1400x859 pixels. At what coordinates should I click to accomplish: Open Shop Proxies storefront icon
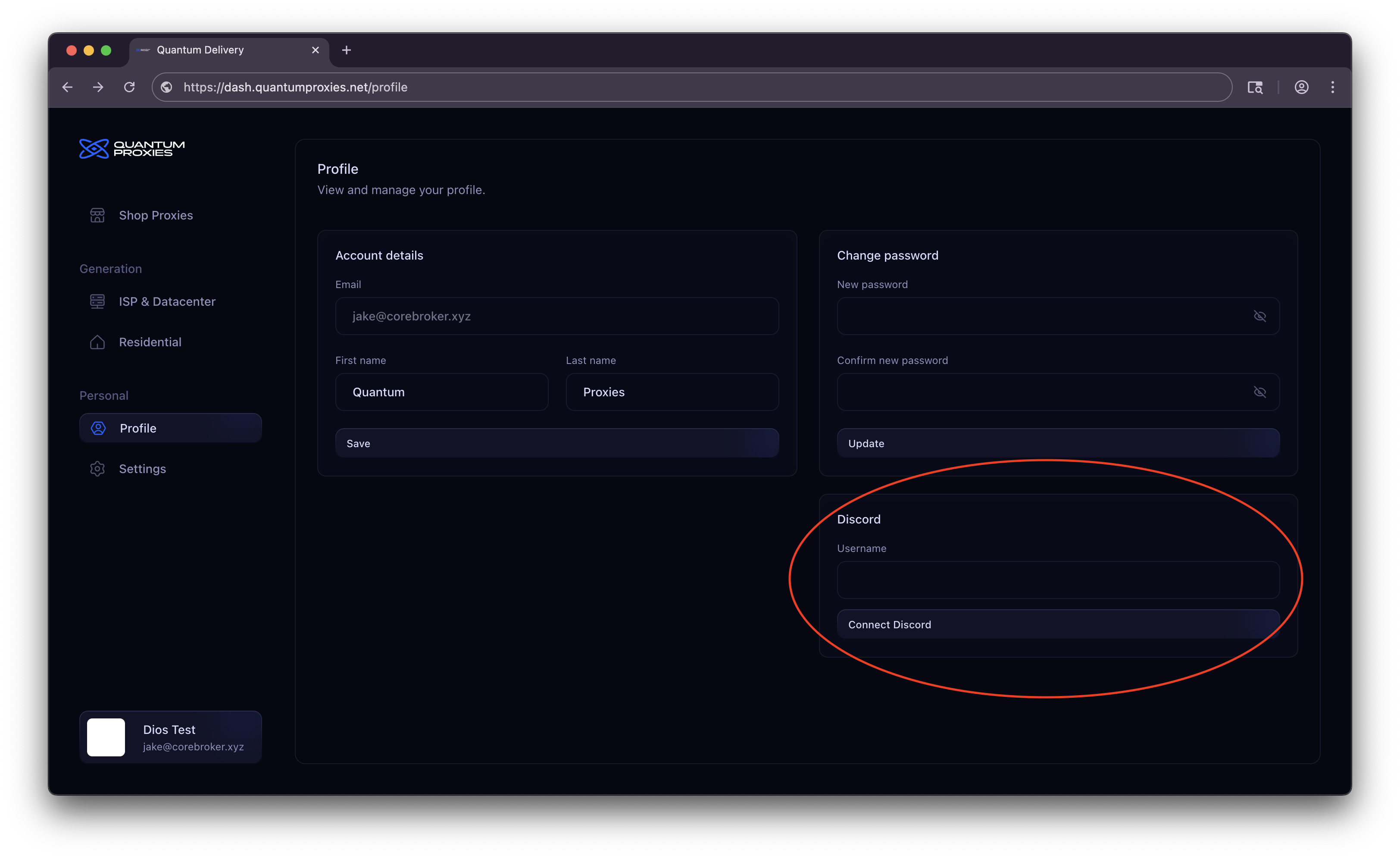pos(97,216)
